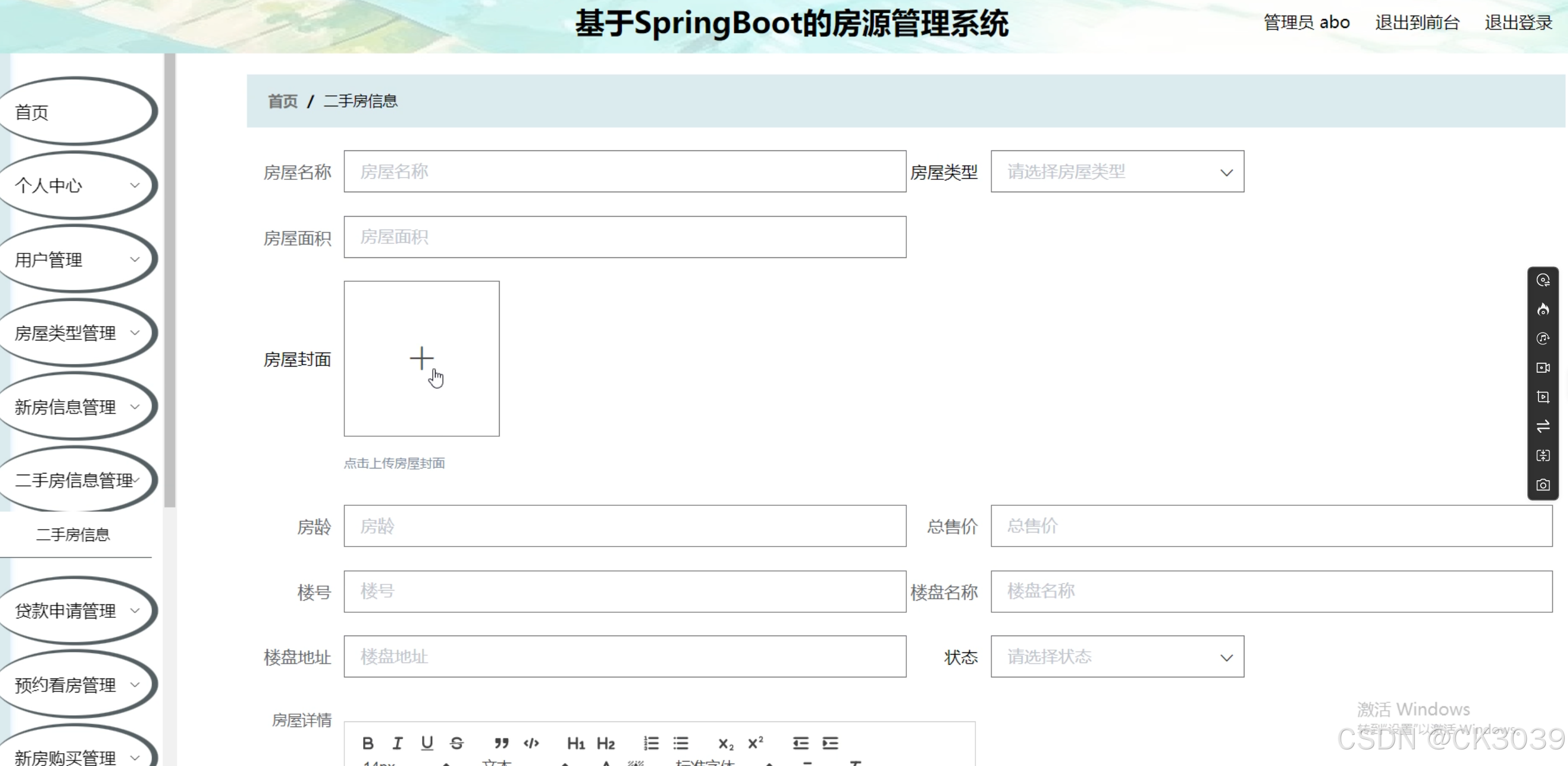1568x766 pixels.
Task: Focus the 房龄 input field
Action: 624,526
